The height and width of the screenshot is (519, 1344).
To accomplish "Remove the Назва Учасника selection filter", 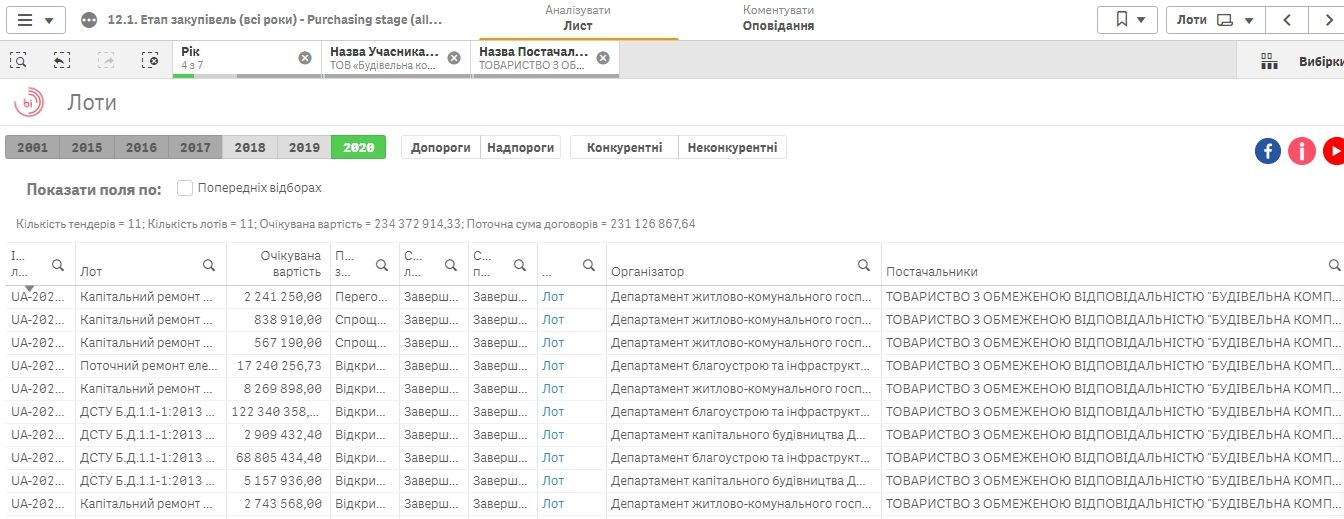I will tap(454, 58).
